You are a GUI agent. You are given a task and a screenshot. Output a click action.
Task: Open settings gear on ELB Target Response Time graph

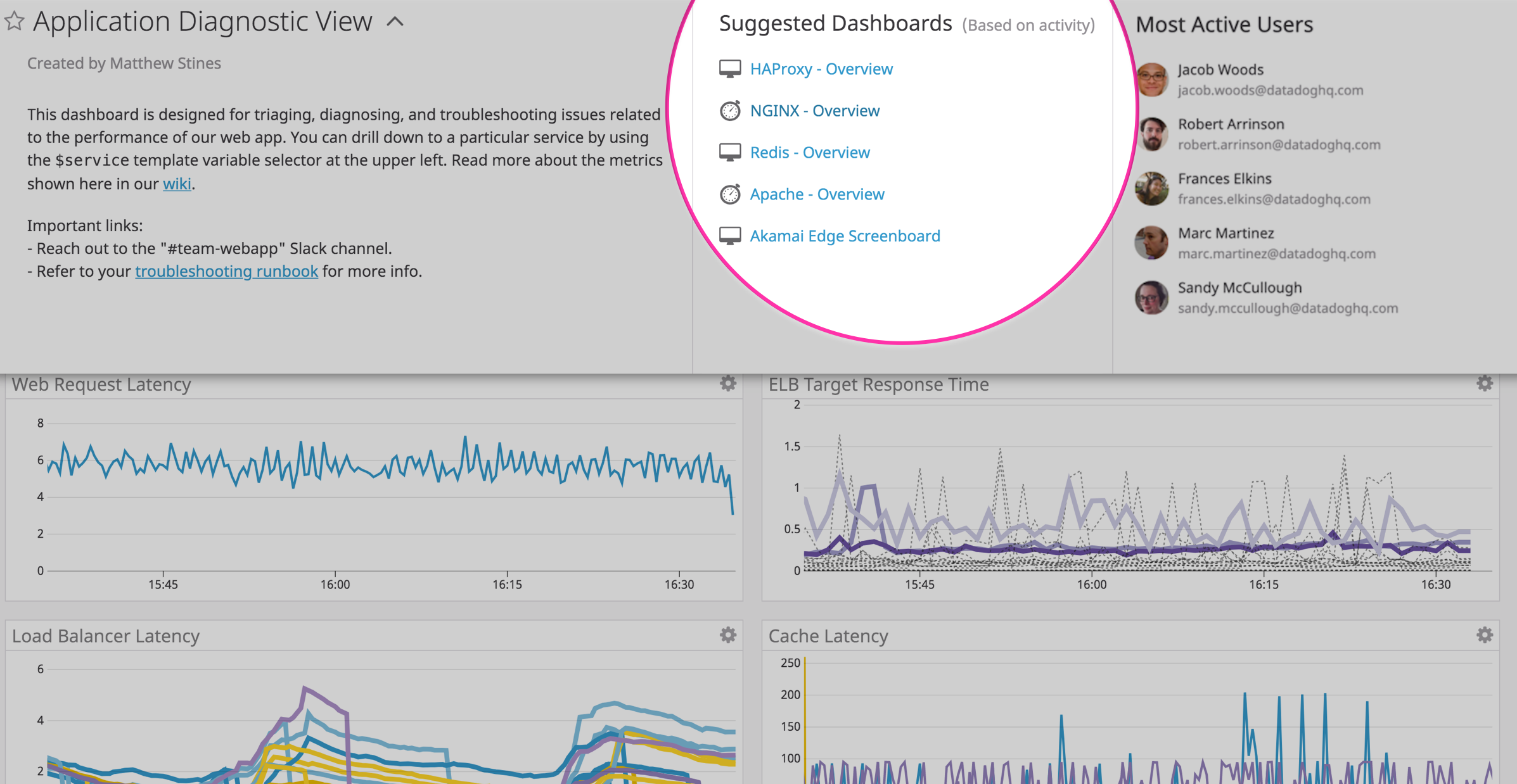tap(1483, 383)
